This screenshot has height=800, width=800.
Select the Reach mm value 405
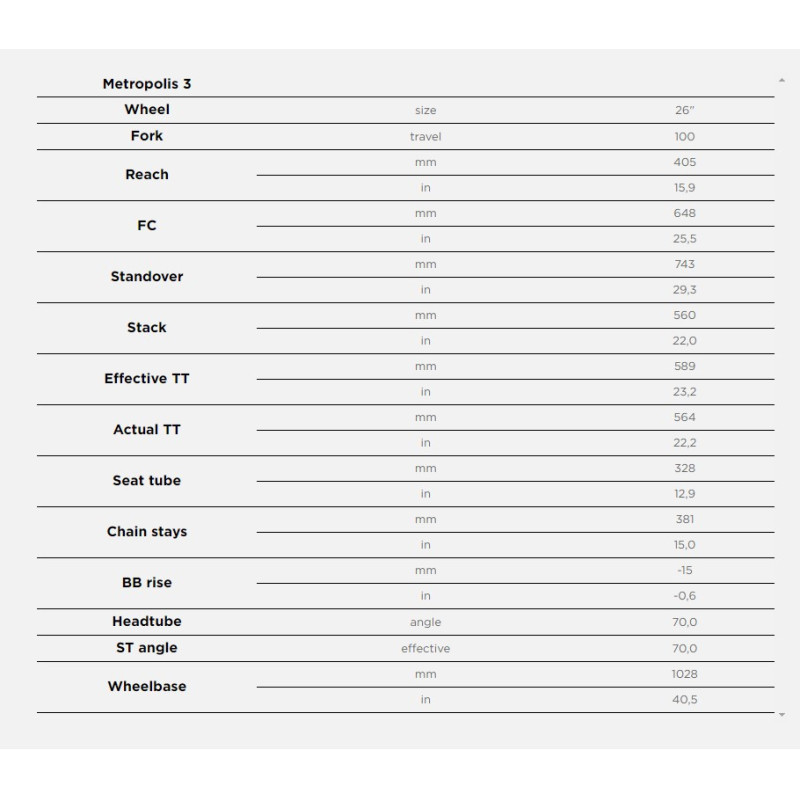click(x=685, y=162)
